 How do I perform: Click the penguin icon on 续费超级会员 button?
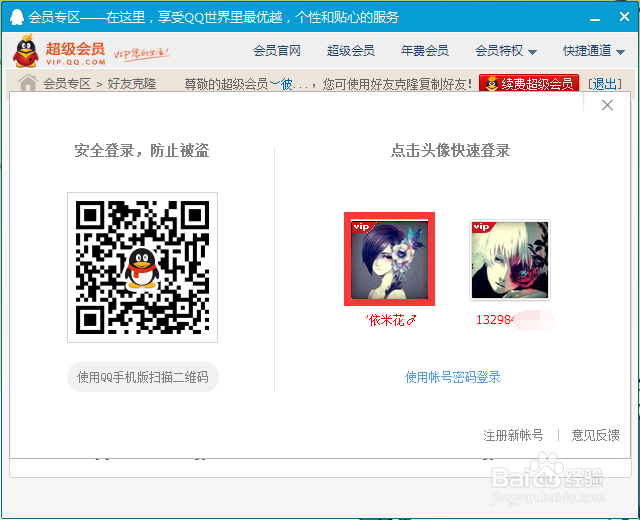492,84
